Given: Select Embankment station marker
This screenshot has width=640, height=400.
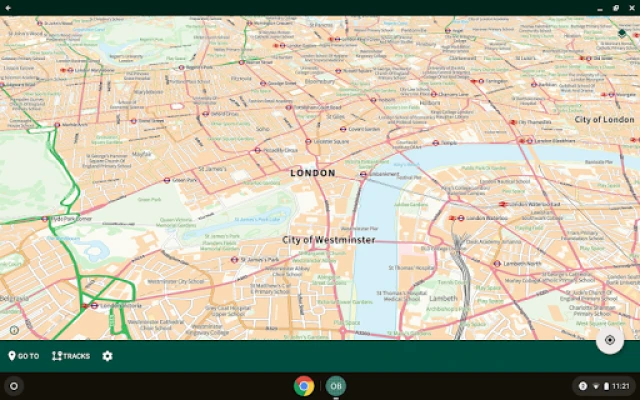Looking at the screenshot, I should (364, 174).
